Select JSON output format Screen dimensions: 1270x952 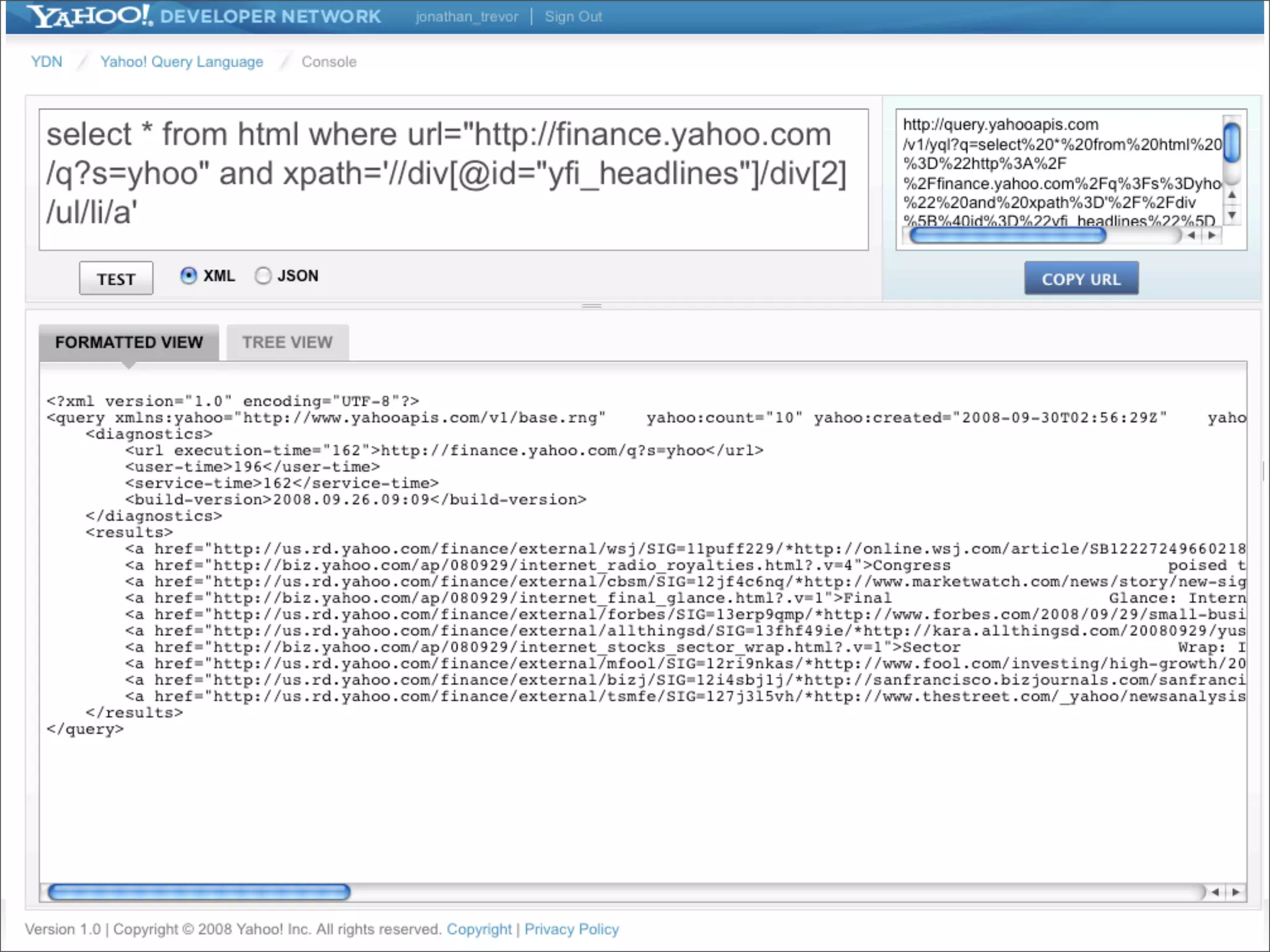click(263, 275)
